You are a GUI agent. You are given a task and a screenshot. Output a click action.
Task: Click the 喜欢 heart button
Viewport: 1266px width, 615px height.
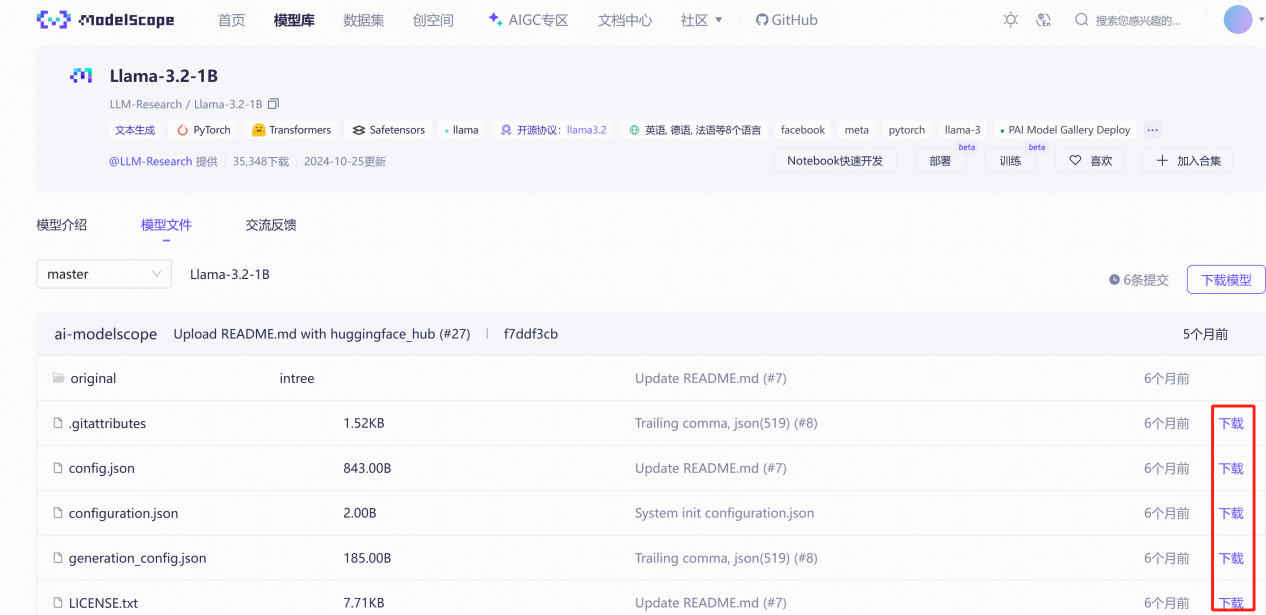(1090, 160)
